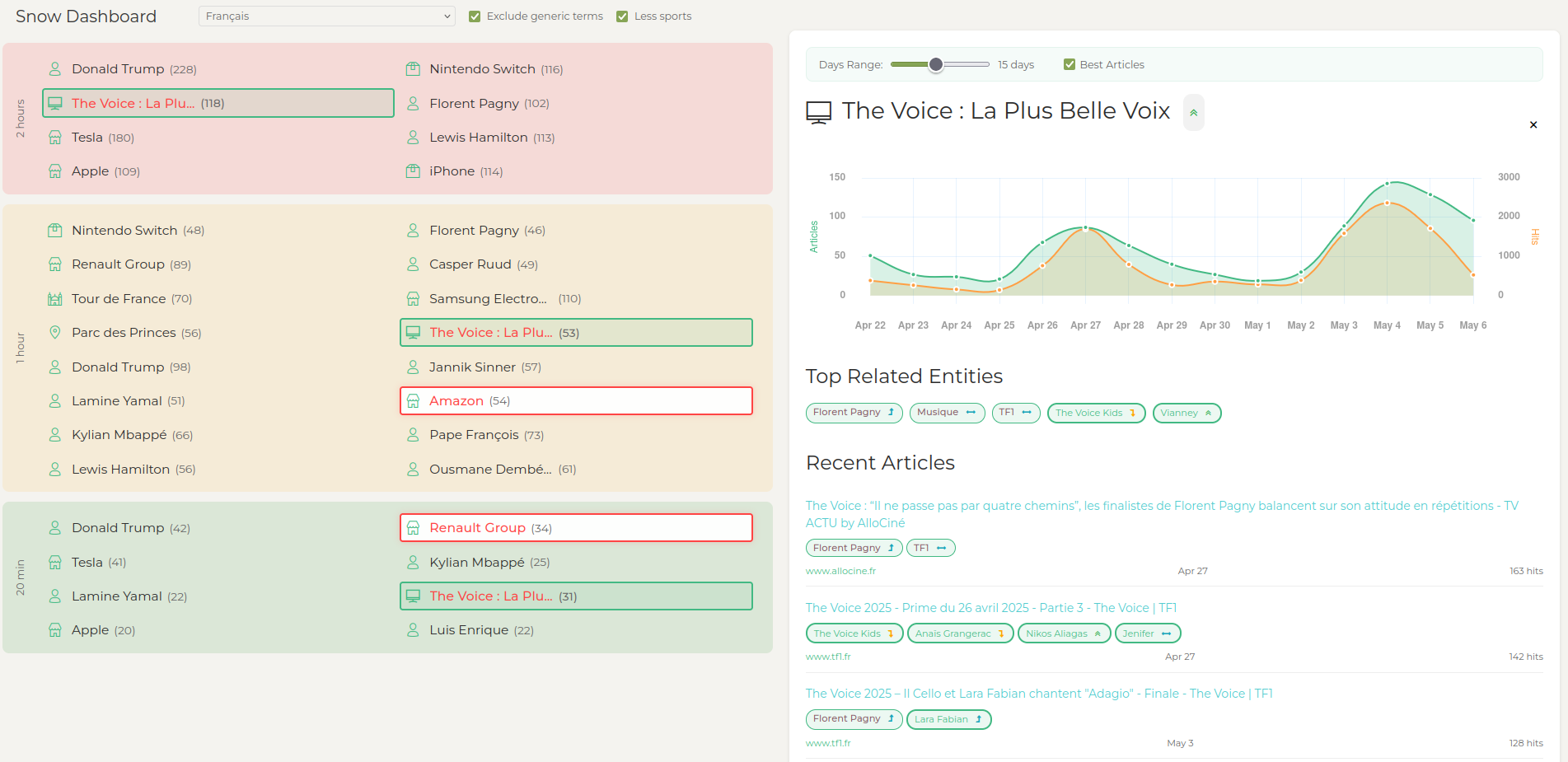This screenshot has height=762, width=1568.
Task: Click the store icon beside Samsung Electro...
Action: pyautogui.click(x=413, y=299)
